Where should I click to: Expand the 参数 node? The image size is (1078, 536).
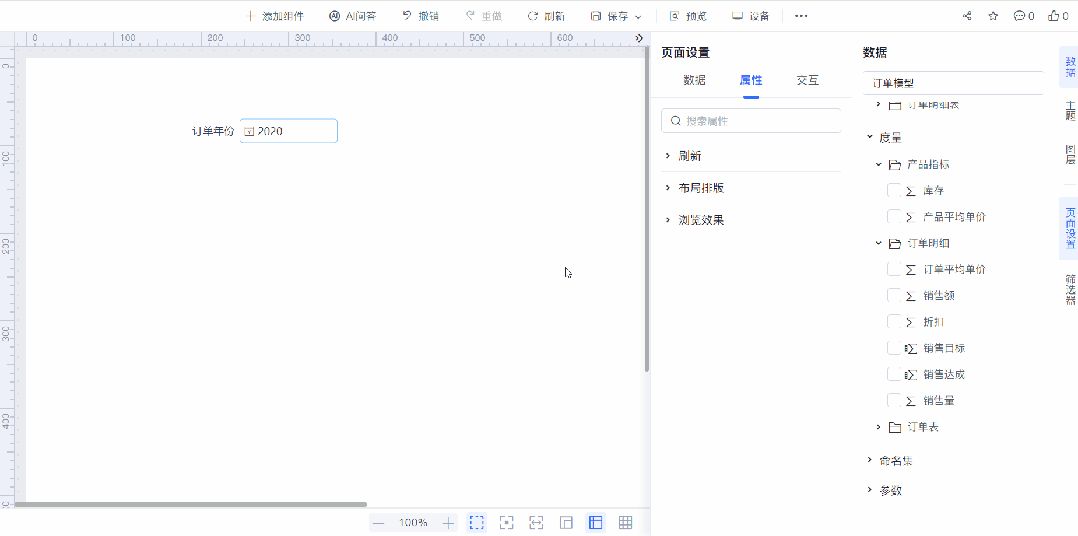click(x=870, y=490)
